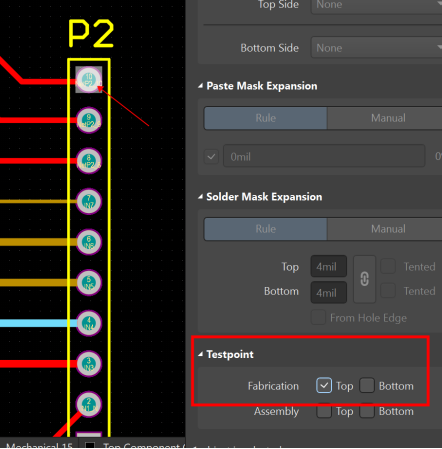Select Rule mode for Solder Mask Expansion
Viewport: 442px width, 449px height.
(x=266, y=229)
